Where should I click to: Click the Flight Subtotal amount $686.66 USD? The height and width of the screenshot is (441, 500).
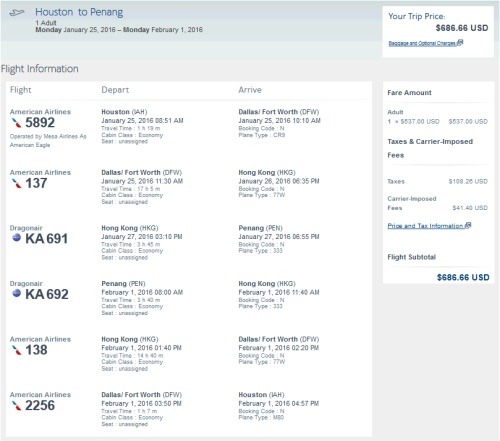[463, 277]
